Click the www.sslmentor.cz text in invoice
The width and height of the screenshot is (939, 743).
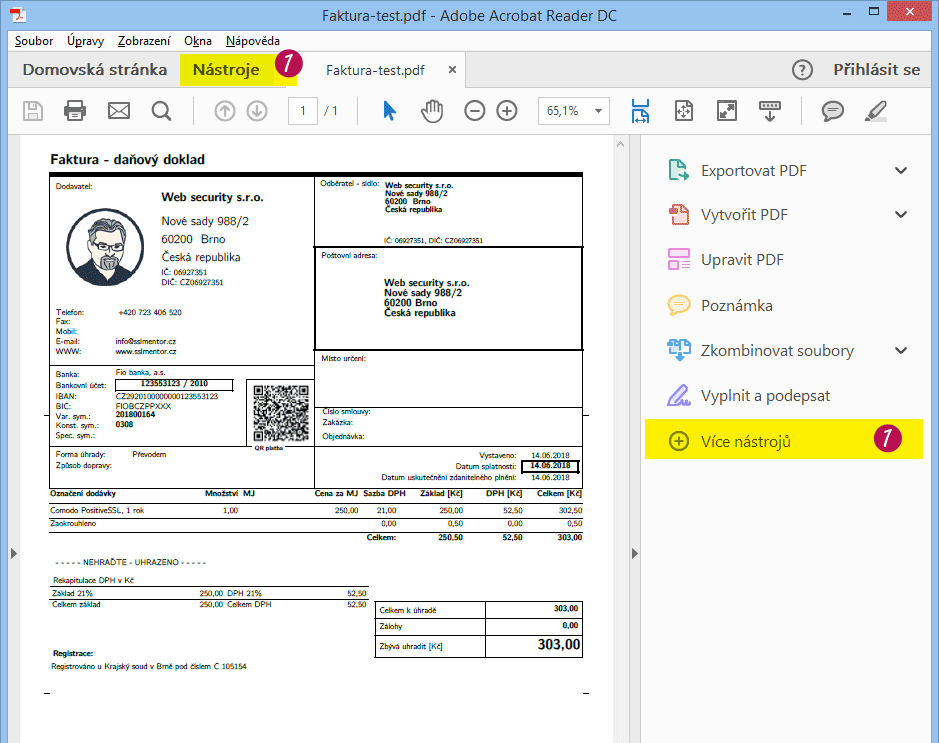coord(146,351)
